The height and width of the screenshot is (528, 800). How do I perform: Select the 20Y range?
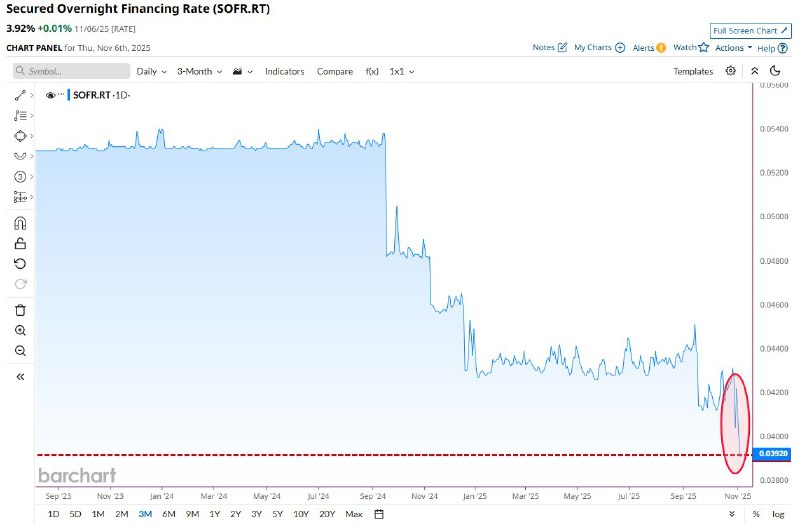coord(327,514)
